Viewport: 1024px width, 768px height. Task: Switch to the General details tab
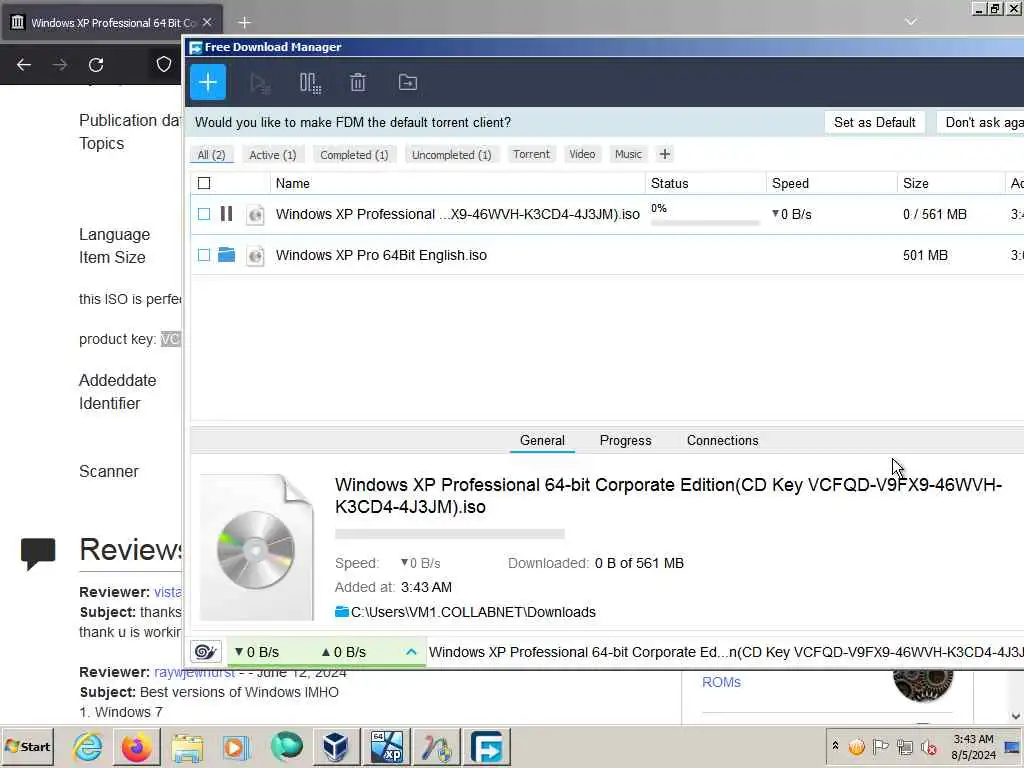(x=542, y=440)
